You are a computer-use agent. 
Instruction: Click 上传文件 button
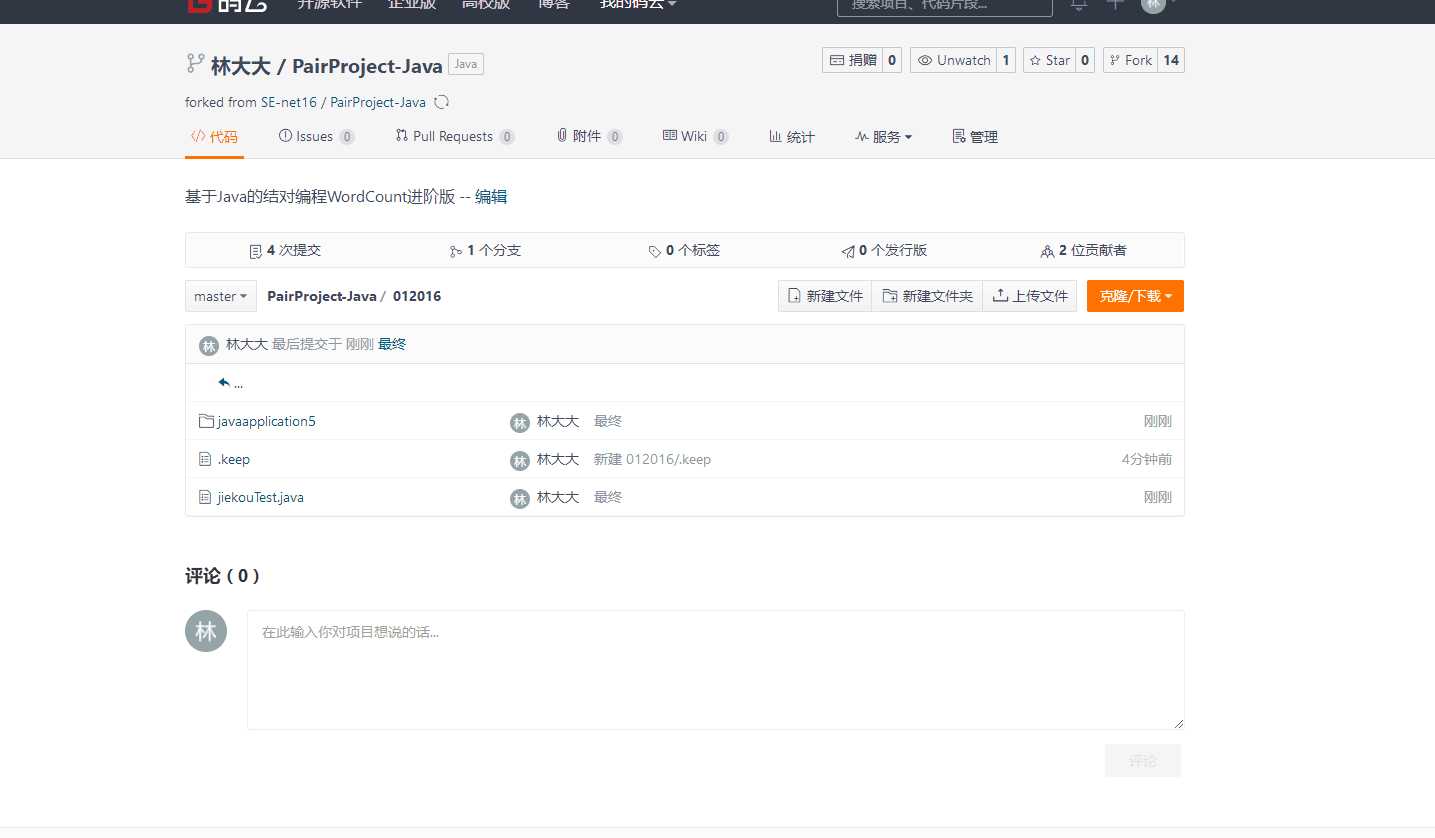[x=1030, y=296]
